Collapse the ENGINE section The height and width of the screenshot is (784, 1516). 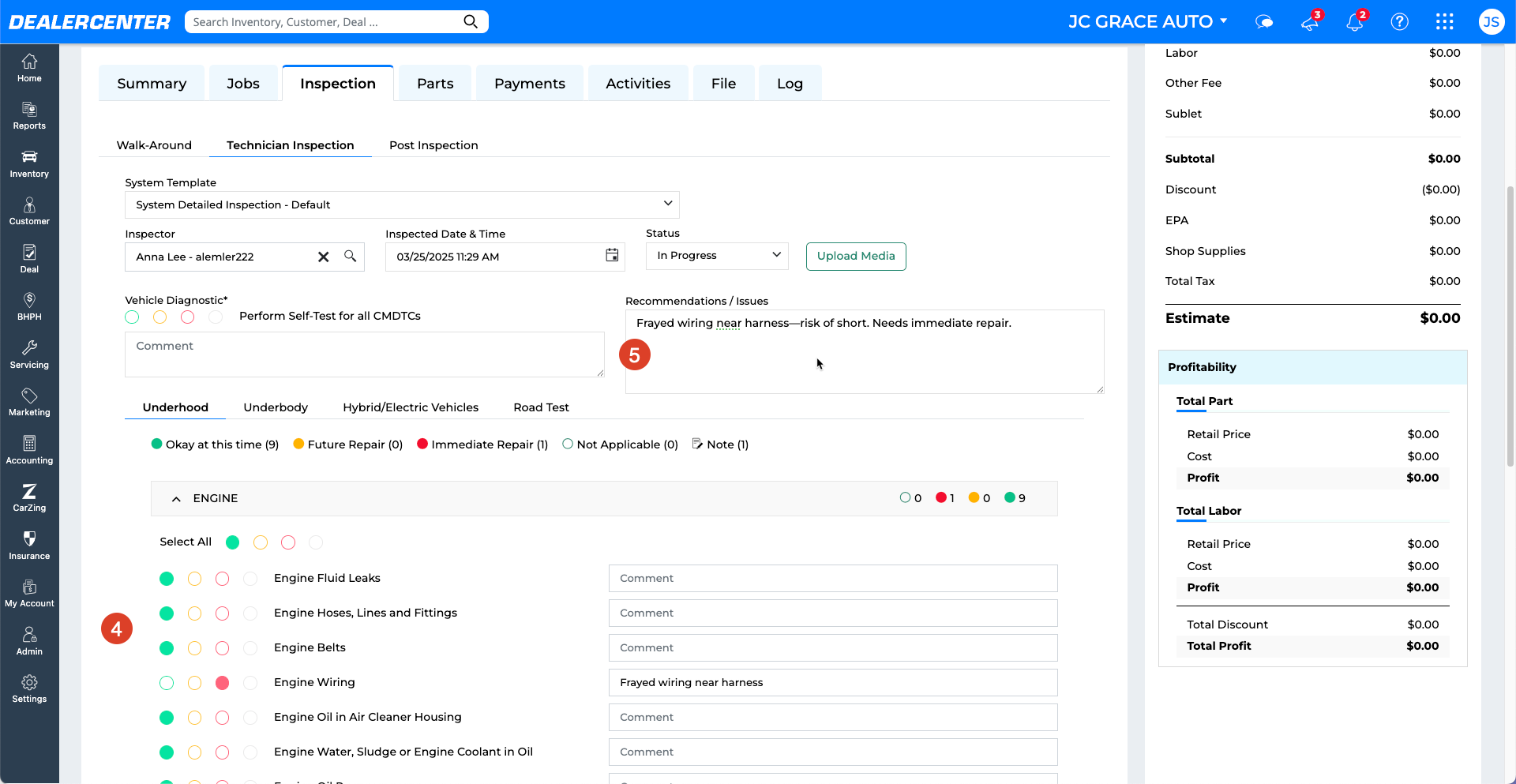(x=176, y=499)
